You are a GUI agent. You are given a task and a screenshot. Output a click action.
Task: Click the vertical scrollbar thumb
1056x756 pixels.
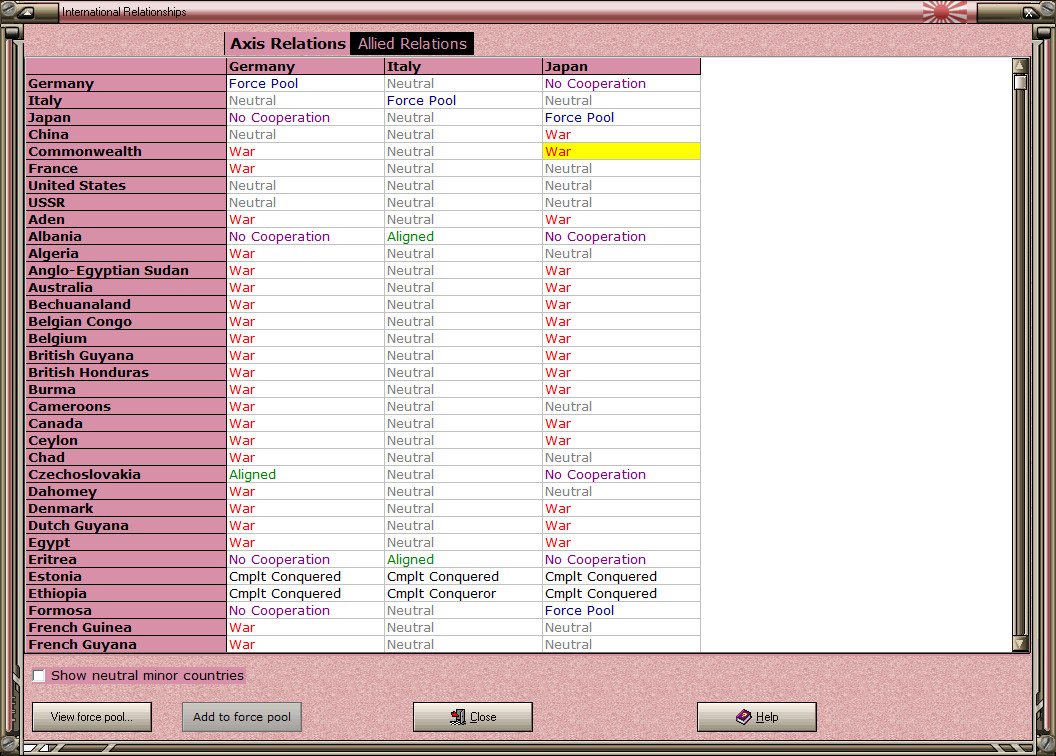pos(1020,82)
